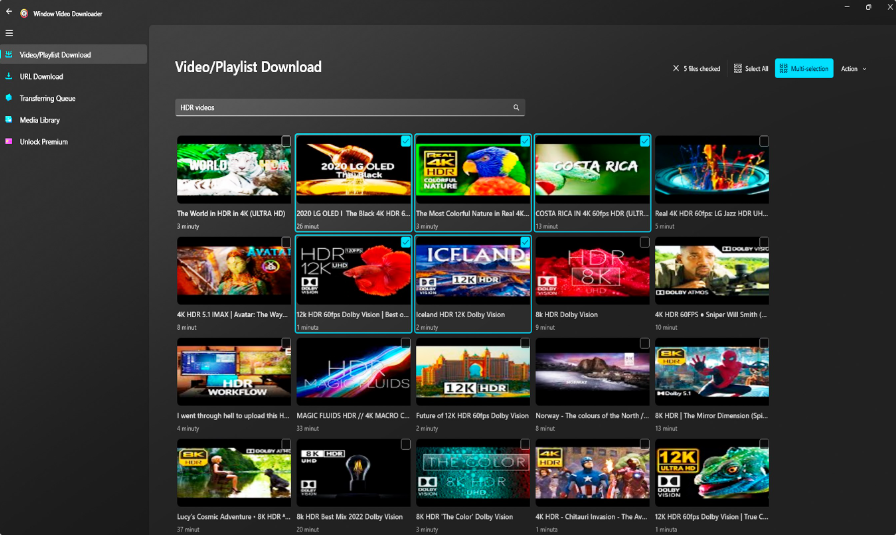Check 12K HDR True Colors chameleon video
The width and height of the screenshot is (896, 535).
pos(763,445)
